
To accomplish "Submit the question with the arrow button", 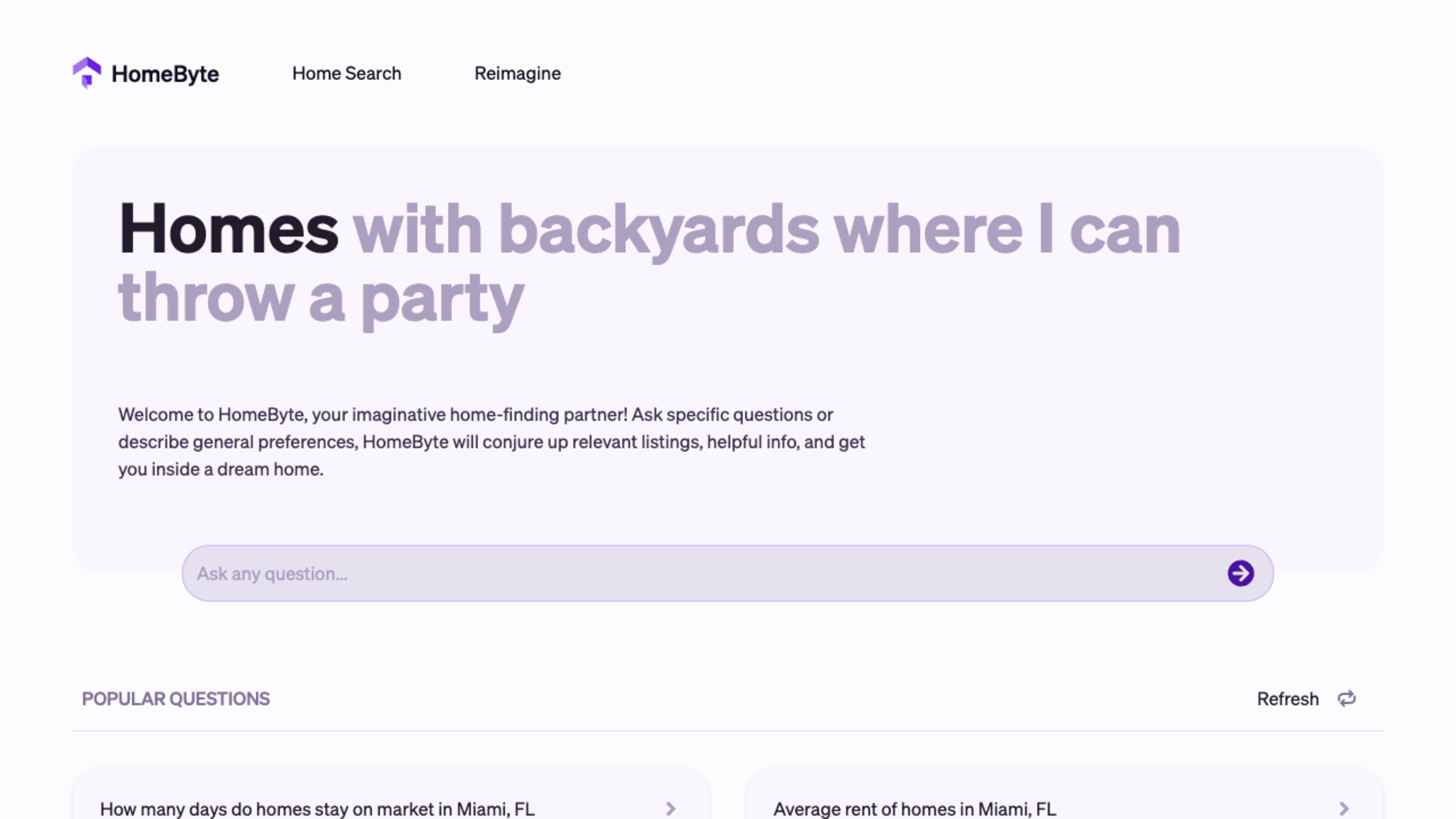I will tap(1240, 573).
